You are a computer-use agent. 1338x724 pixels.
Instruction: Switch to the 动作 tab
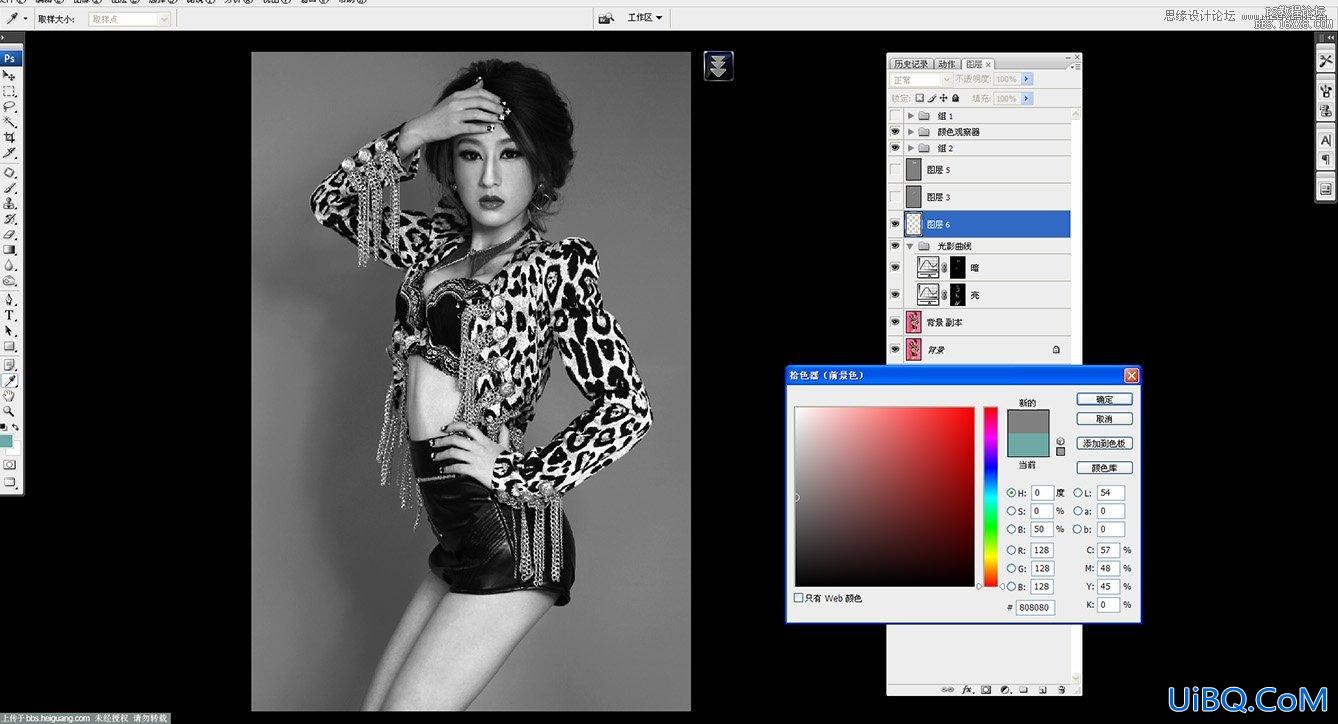click(x=947, y=64)
